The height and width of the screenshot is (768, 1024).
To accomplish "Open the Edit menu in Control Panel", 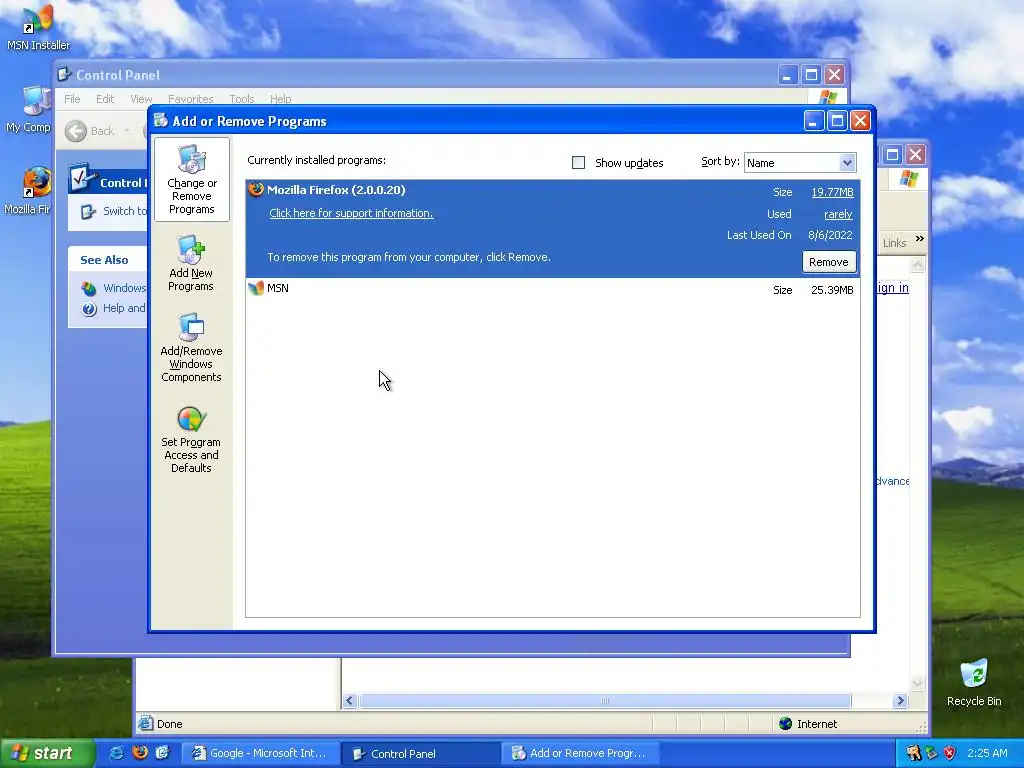I will pos(104,99).
